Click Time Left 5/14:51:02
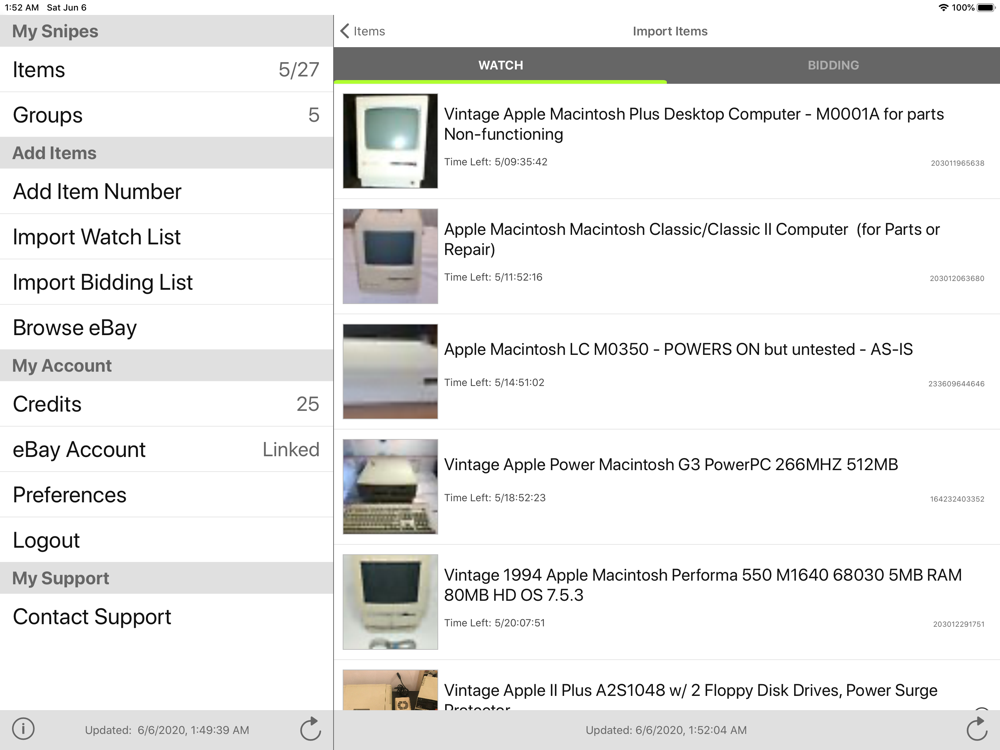This screenshot has height=750, width=1000. coord(494,383)
